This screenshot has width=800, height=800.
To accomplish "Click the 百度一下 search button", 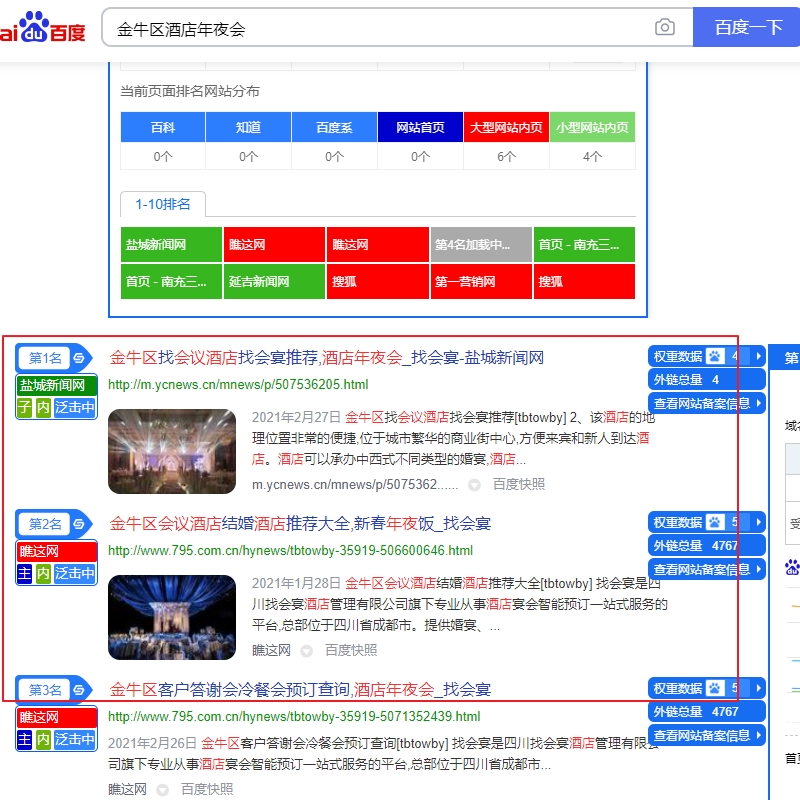I will point(747,27).
